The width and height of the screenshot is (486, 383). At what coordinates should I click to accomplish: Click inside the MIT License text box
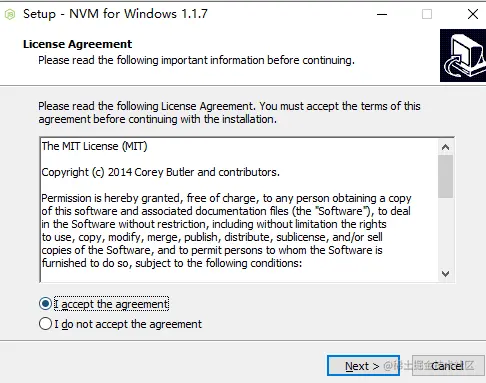239,210
